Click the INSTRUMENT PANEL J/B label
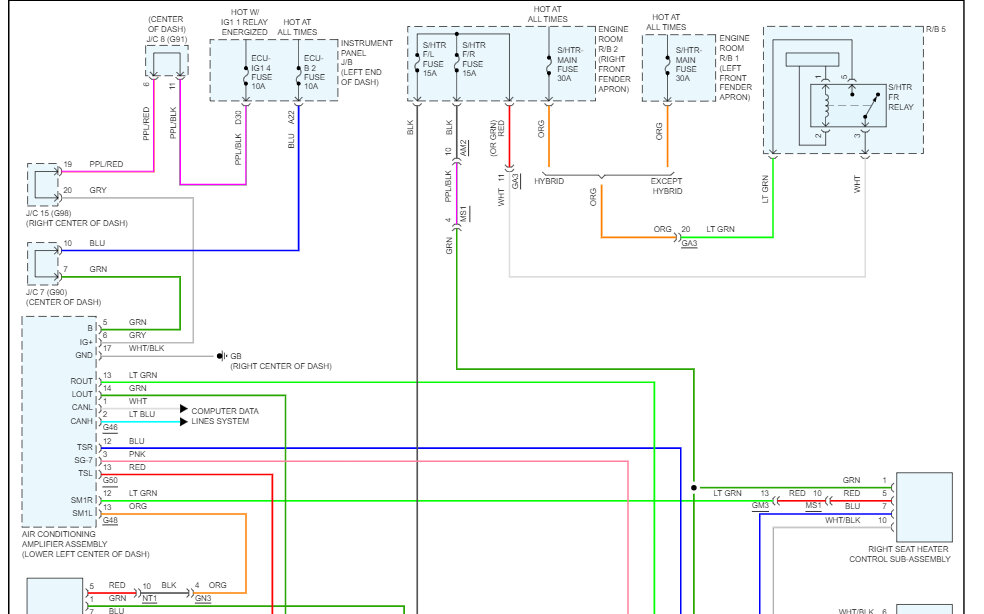The height and width of the screenshot is (614, 984). [x=366, y=62]
